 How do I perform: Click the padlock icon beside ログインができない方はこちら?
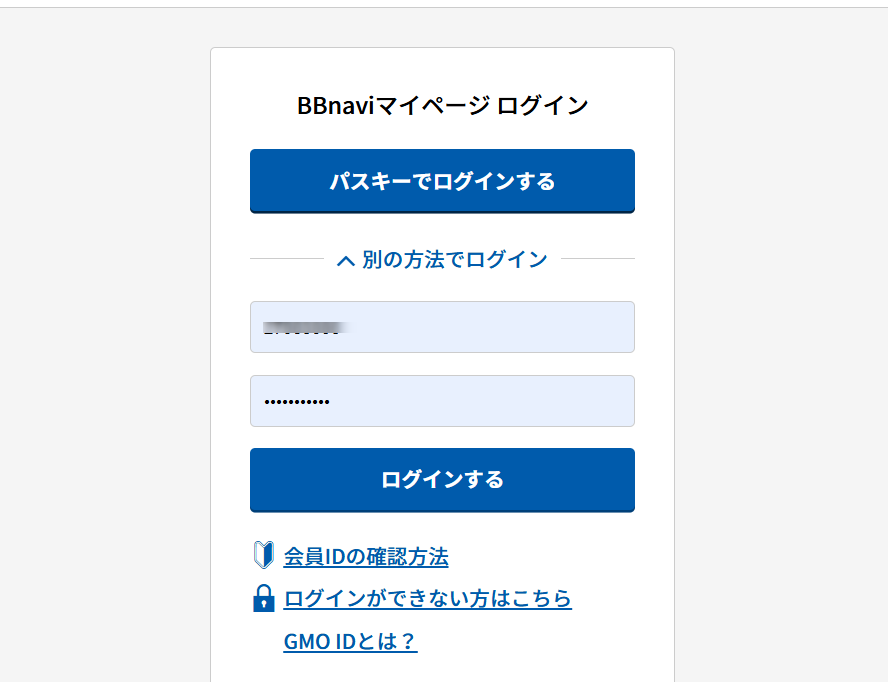pos(263,598)
